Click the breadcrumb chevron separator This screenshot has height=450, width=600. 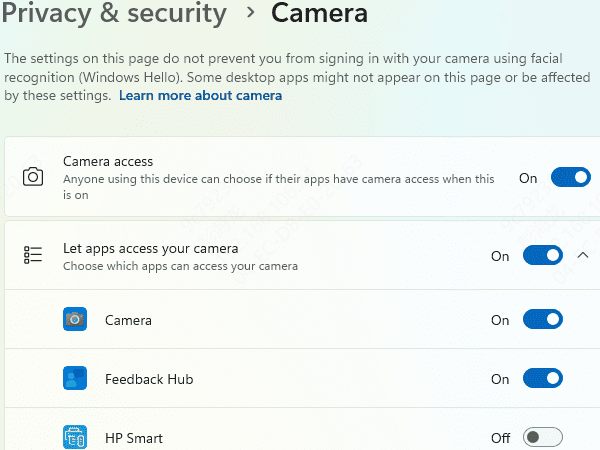[x=251, y=13]
